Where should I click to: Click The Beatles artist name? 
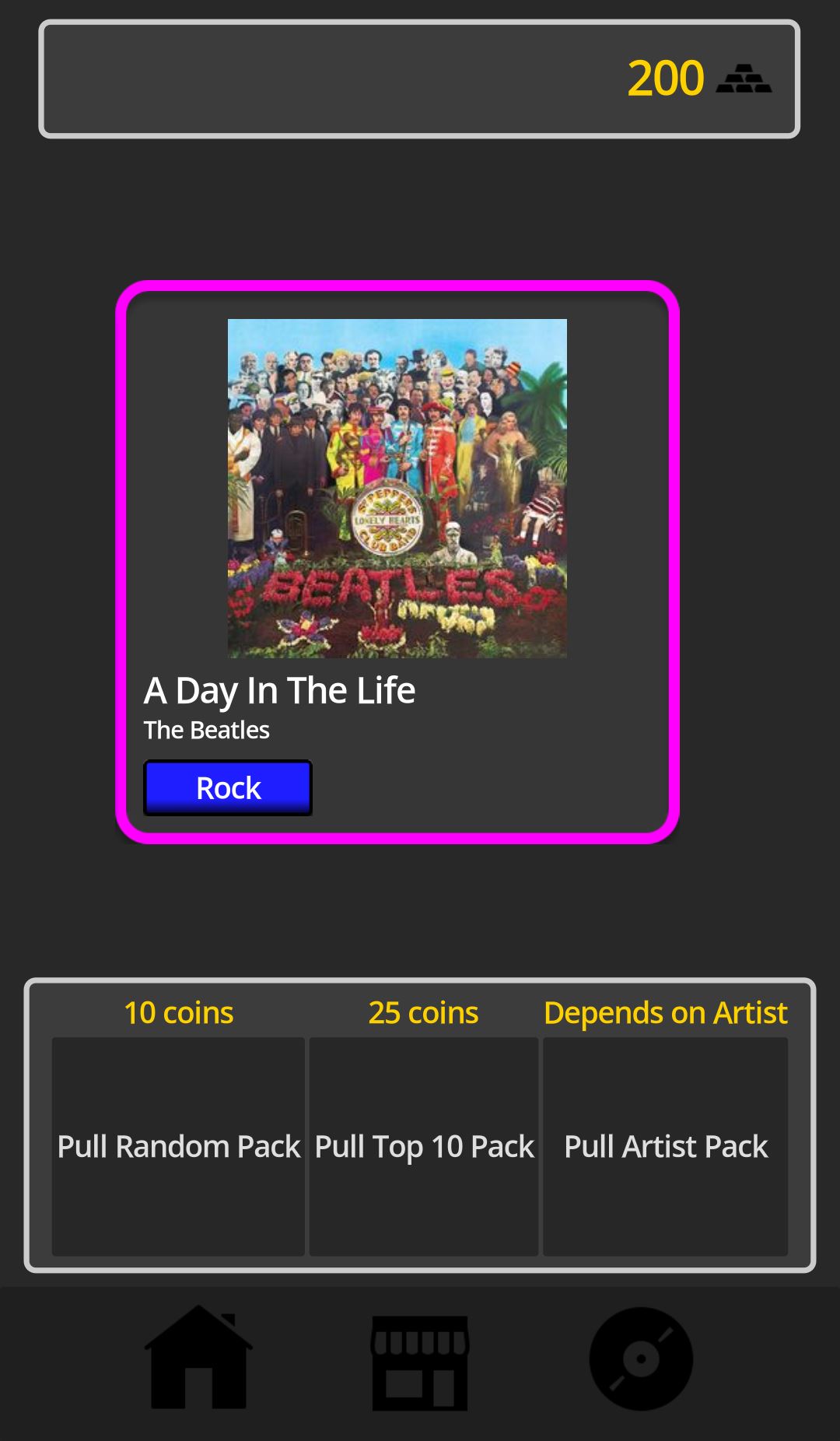tap(207, 730)
